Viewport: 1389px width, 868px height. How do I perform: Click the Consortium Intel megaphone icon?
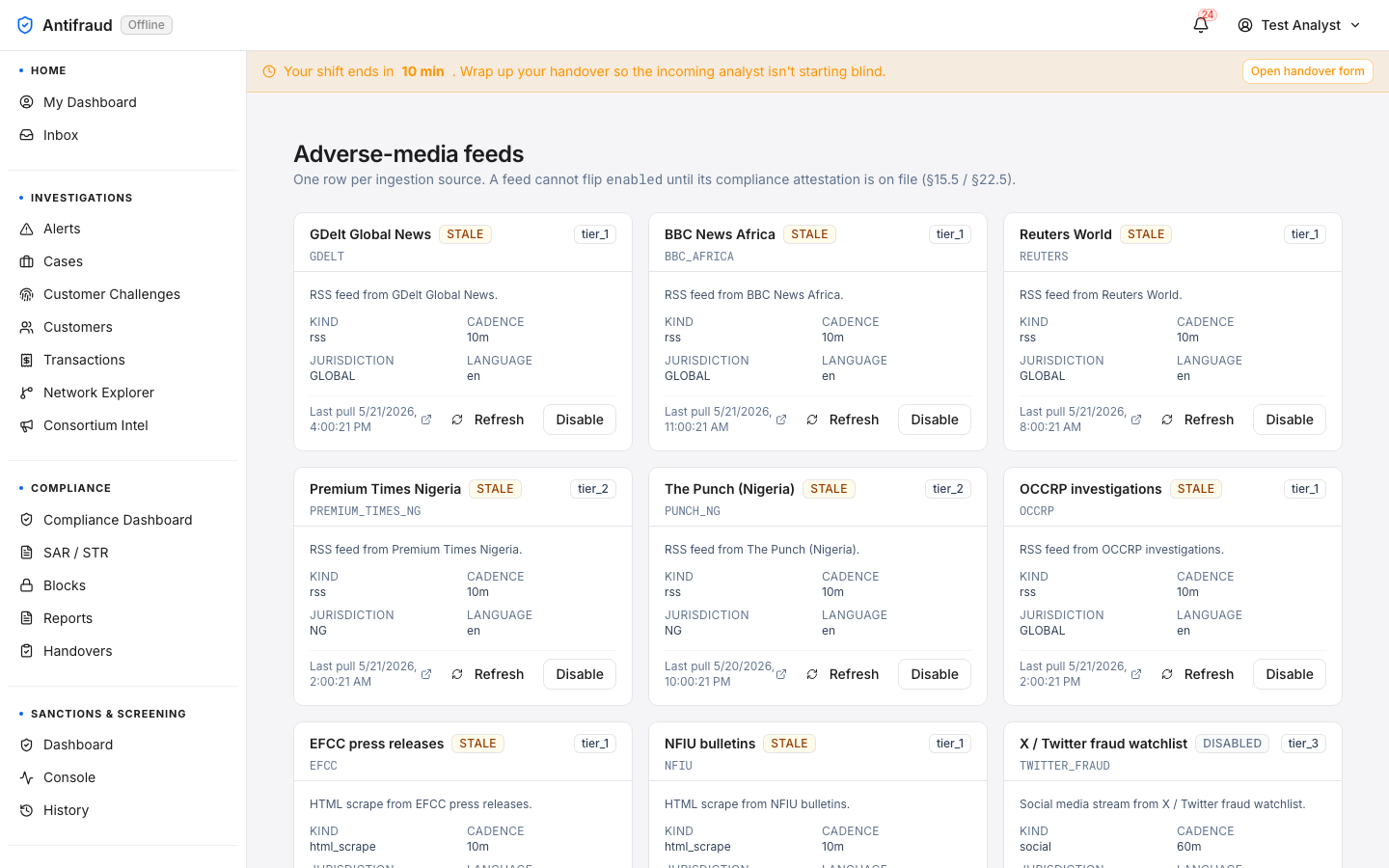[27, 425]
